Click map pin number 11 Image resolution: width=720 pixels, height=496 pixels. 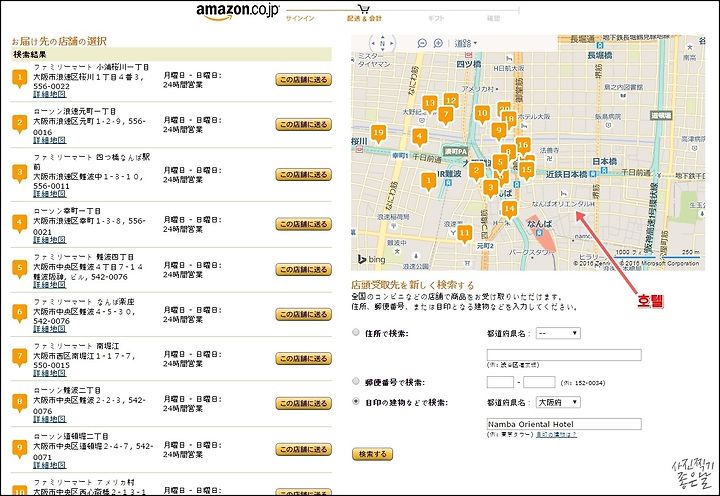[x=465, y=234]
